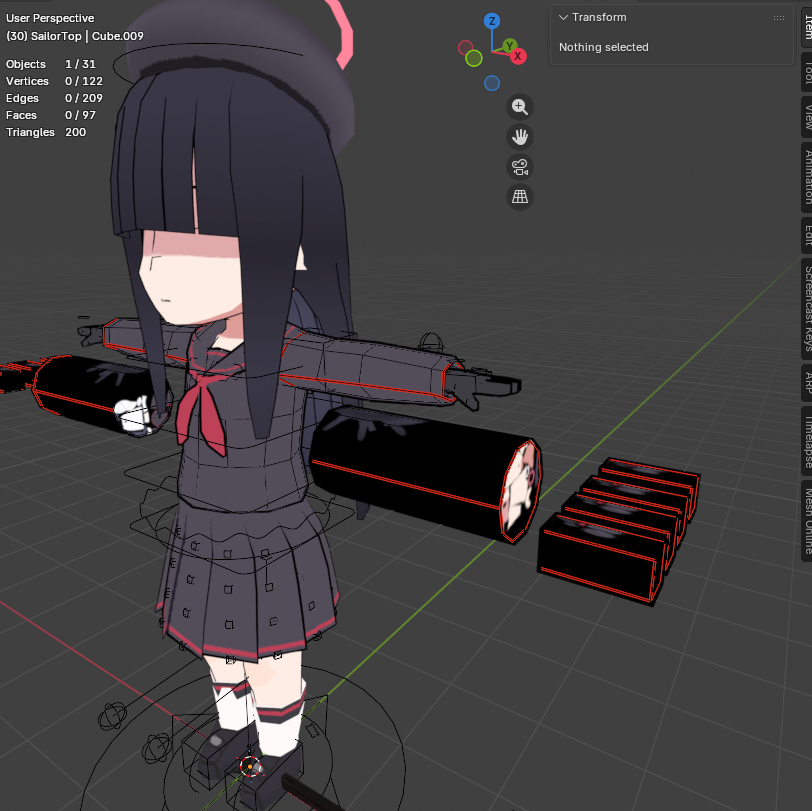Click the 3D cursor at the feet
This screenshot has width=812, height=811.
tap(250, 765)
